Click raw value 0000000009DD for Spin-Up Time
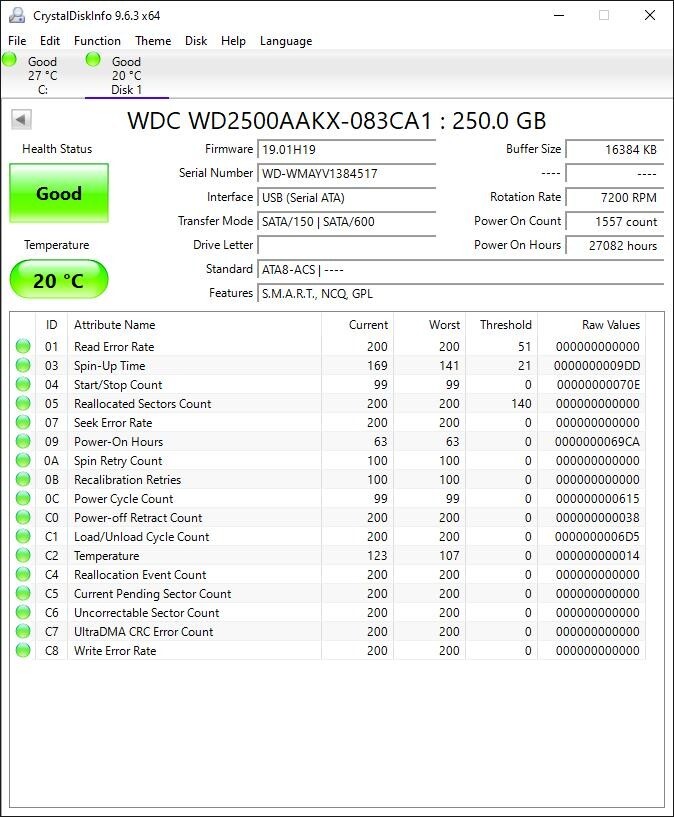 point(597,366)
